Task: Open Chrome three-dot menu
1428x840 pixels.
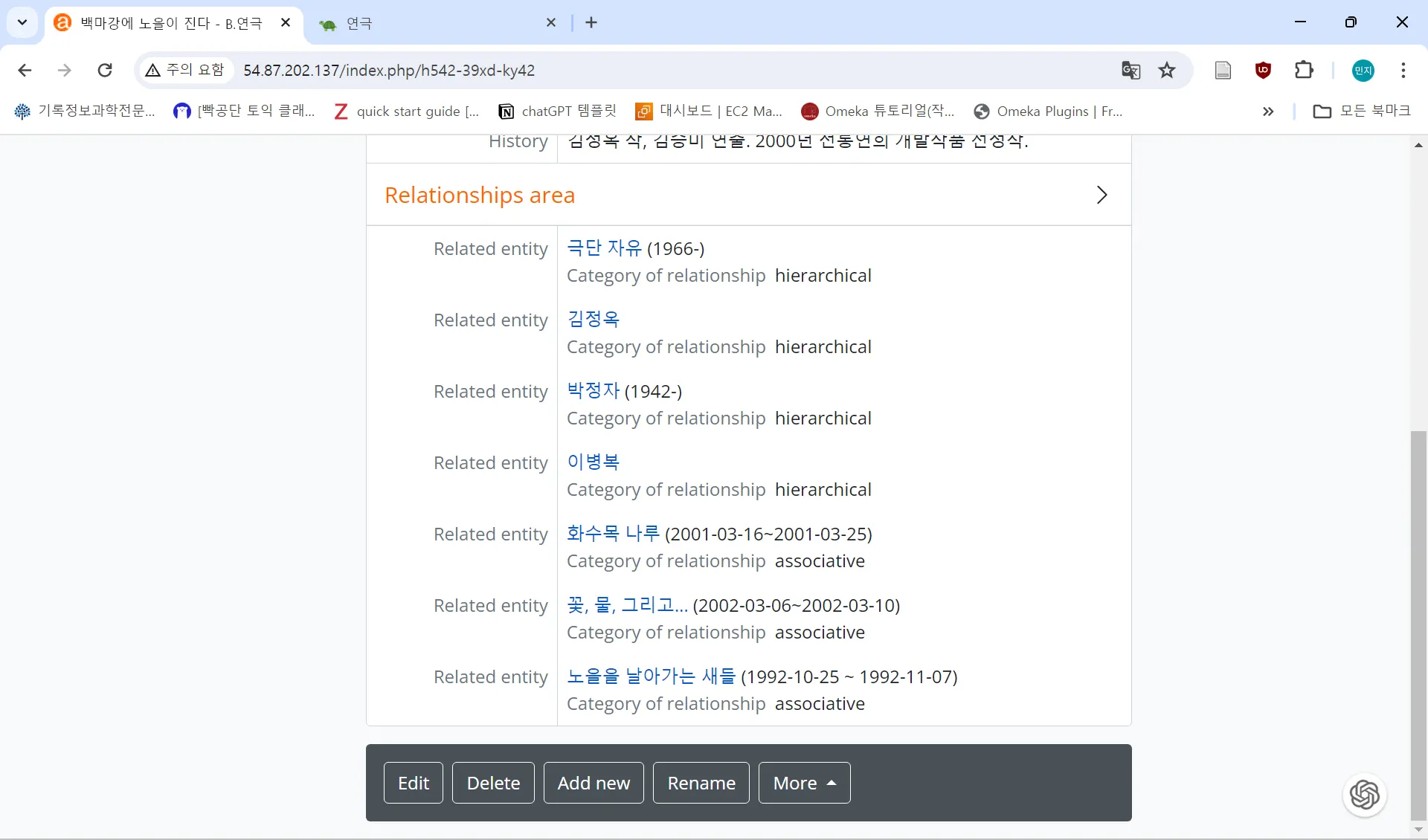Action: click(1403, 70)
